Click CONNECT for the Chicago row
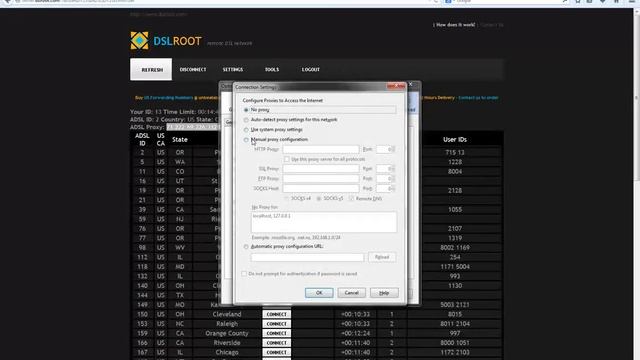The width and height of the screenshot is (640, 360). 276,352
